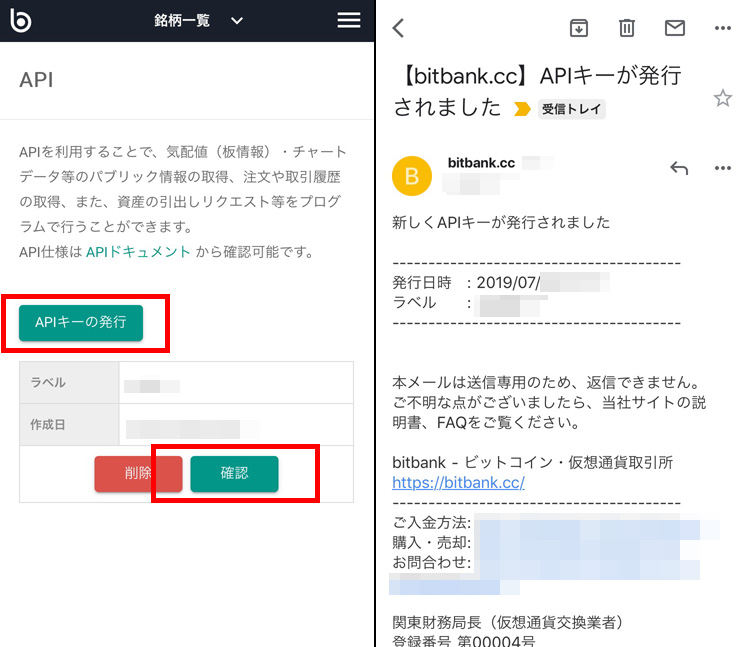Click the red 削除 button
The width and height of the screenshot is (750, 647).
(x=138, y=473)
